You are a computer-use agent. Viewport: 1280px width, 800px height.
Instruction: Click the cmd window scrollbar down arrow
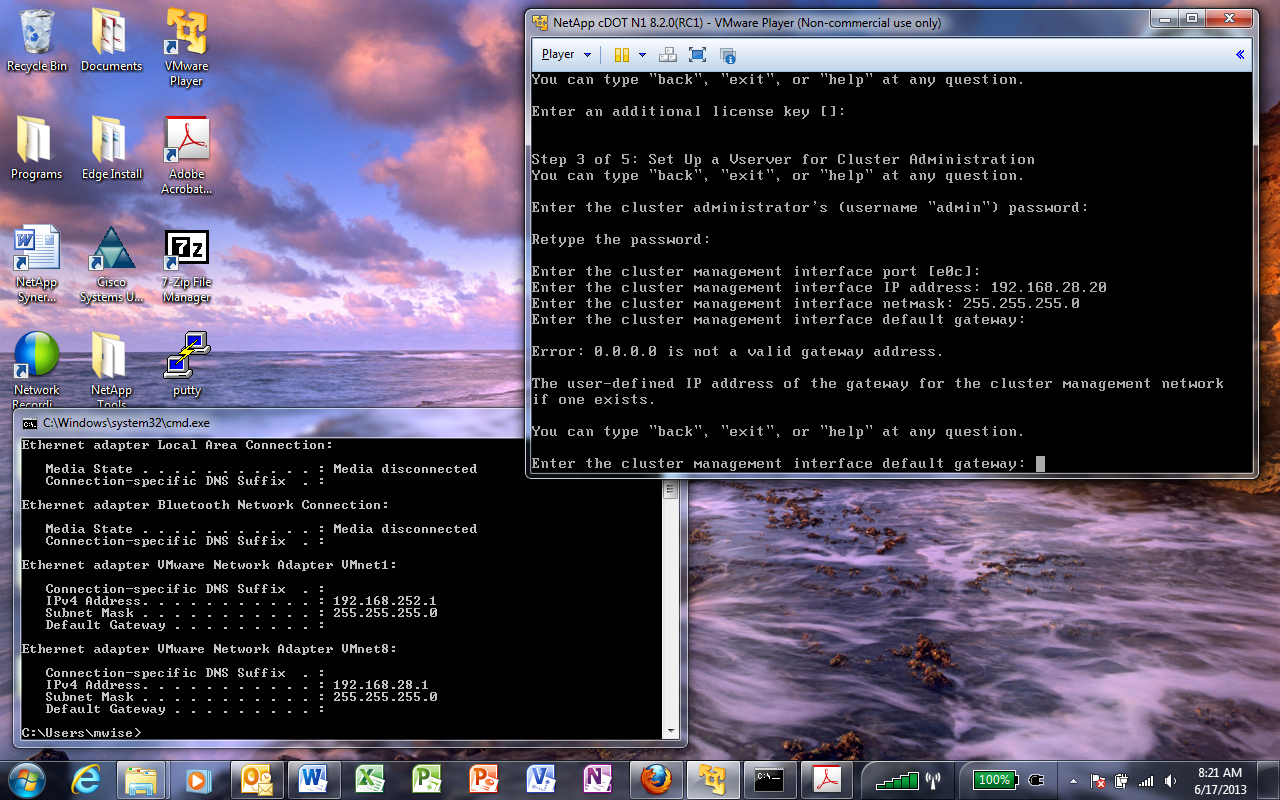coord(671,731)
